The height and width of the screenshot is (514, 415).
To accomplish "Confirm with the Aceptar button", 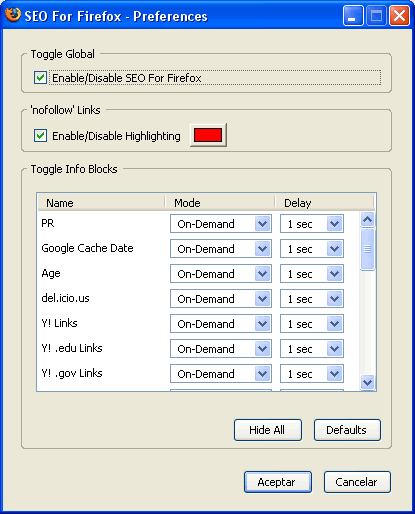I will (278, 482).
